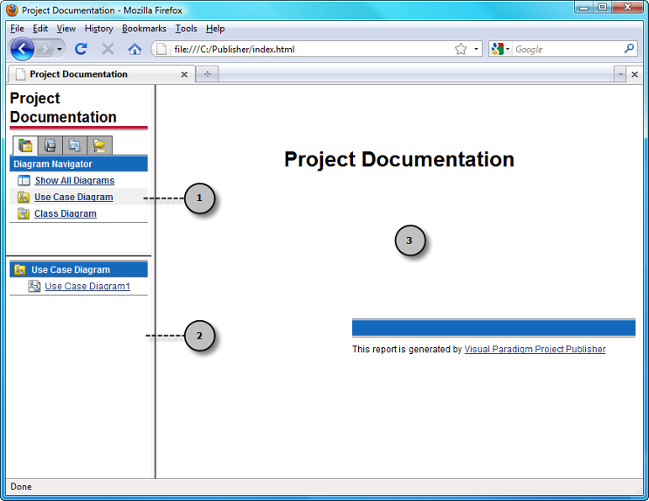Click the Diagram Navigator header bar
Viewport: 649px width, 501px height.
tap(79, 164)
